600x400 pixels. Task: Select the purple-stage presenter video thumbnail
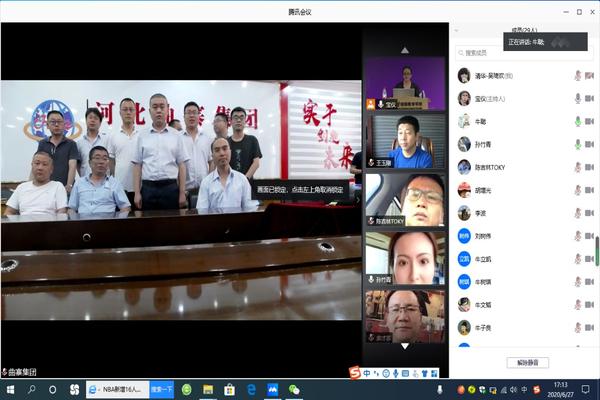coord(405,83)
